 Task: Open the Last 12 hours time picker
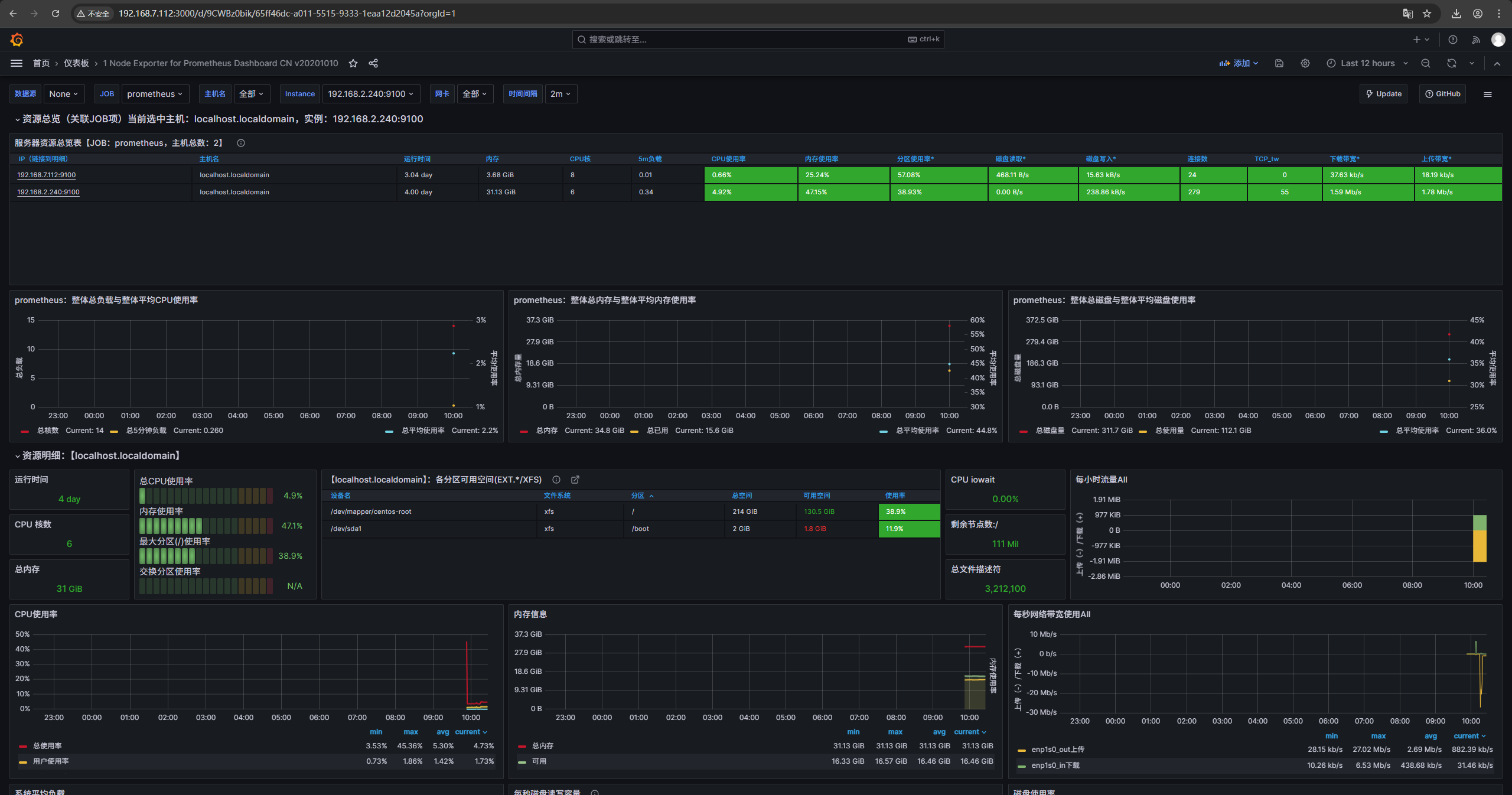tap(1367, 63)
